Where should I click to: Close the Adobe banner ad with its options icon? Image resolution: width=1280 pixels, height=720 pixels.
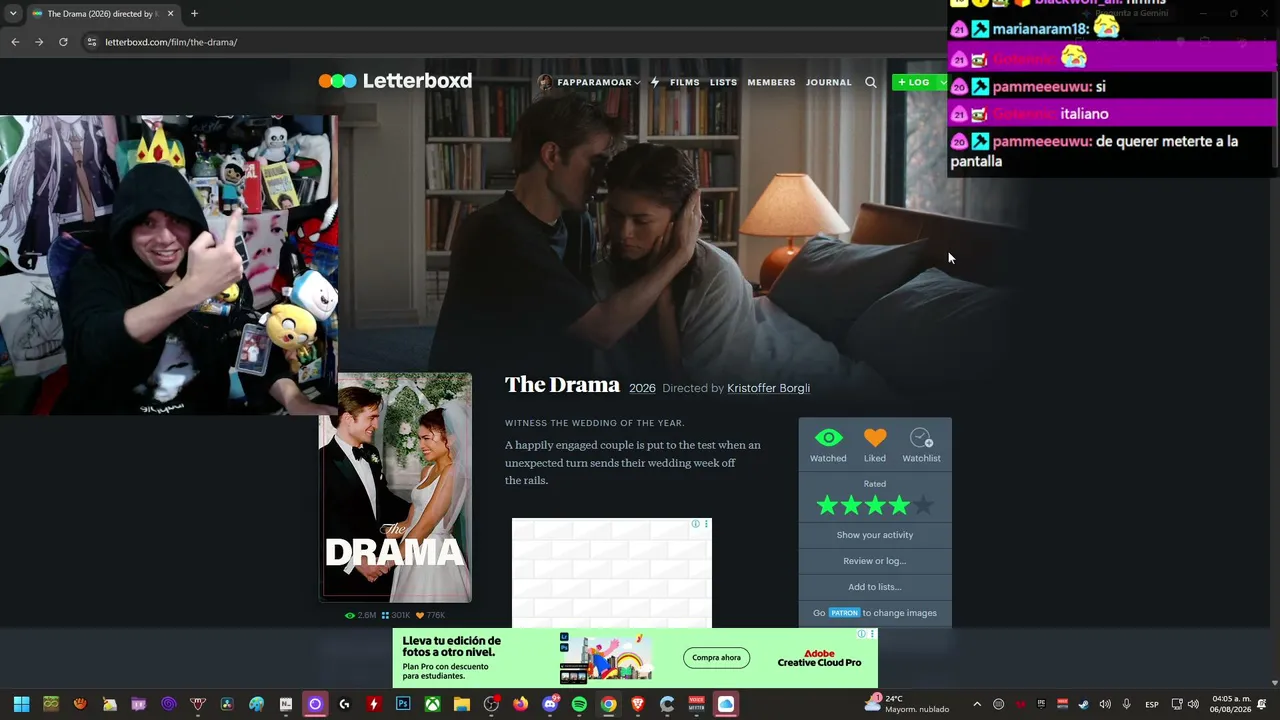[872, 634]
